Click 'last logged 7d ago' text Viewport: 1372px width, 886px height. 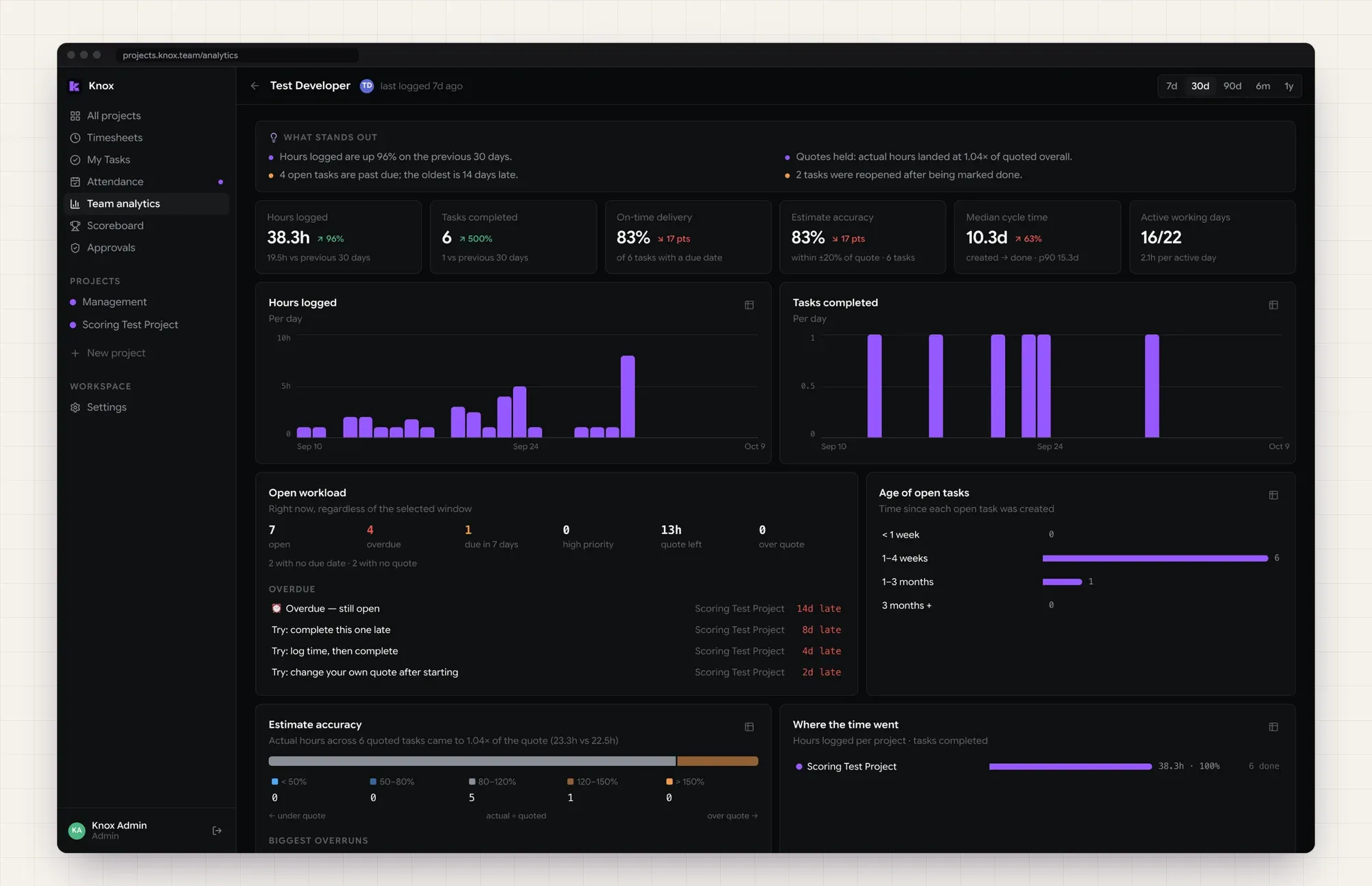pyautogui.click(x=421, y=86)
